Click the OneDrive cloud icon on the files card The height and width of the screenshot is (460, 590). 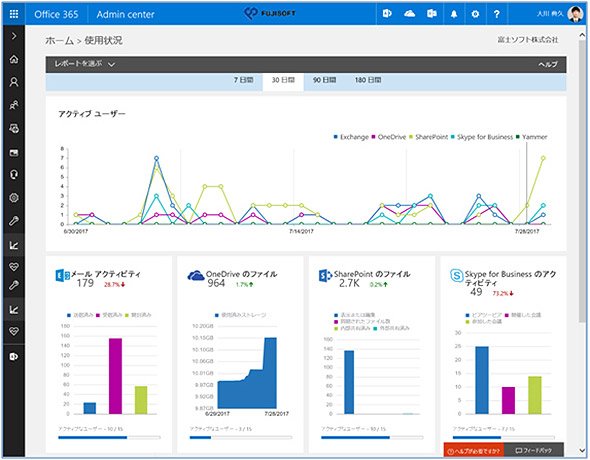(196, 275)
